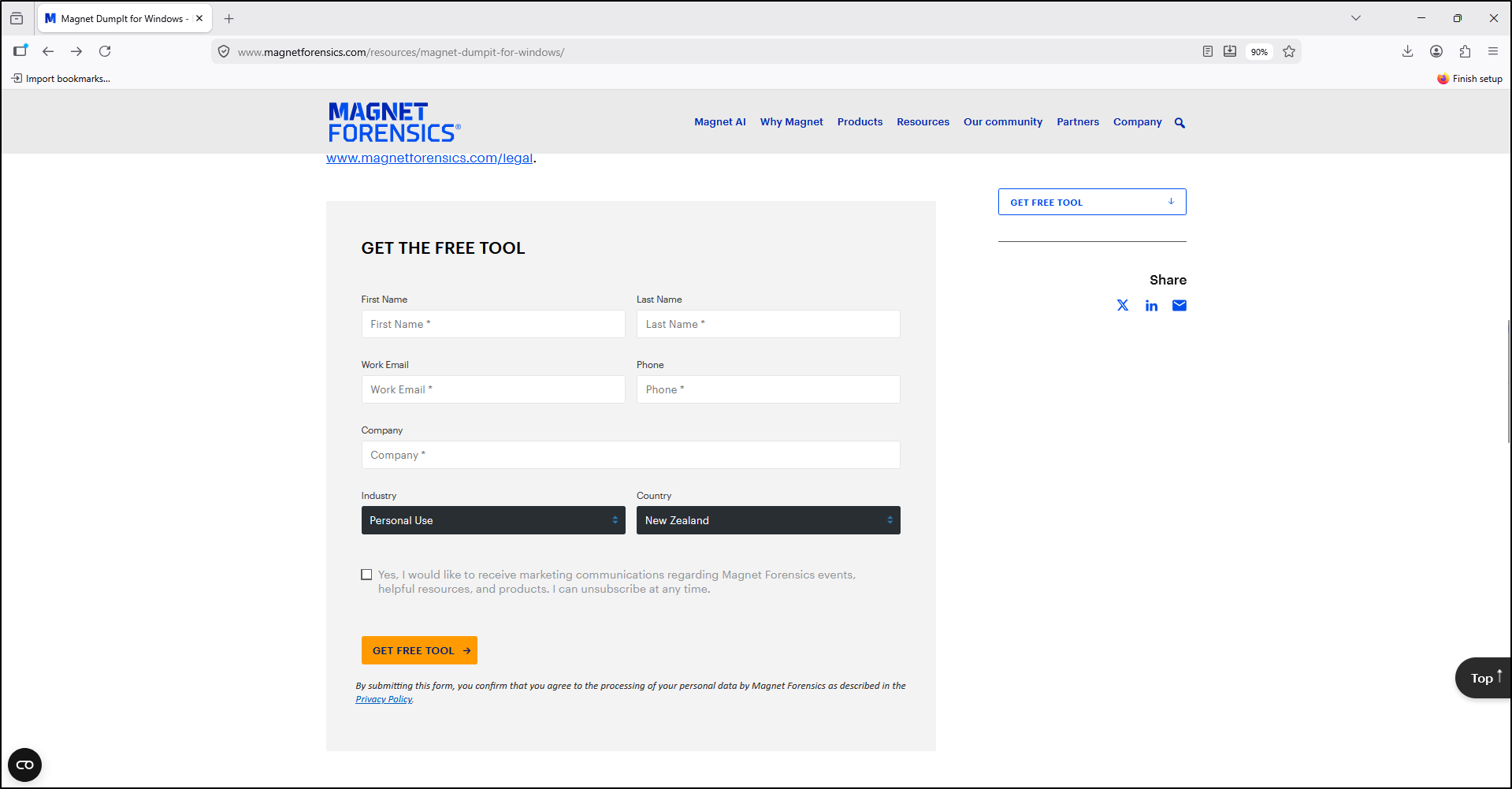
Task: Open the Country dropdown showing New Zealand
Action: tap(768, 520)
